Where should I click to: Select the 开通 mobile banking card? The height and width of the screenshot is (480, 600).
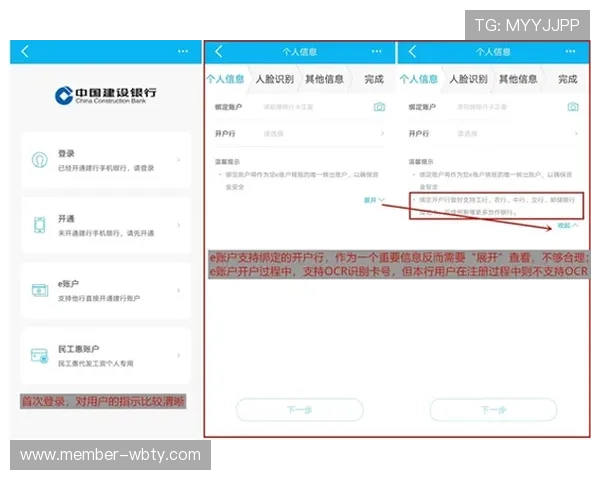(106, 225)
